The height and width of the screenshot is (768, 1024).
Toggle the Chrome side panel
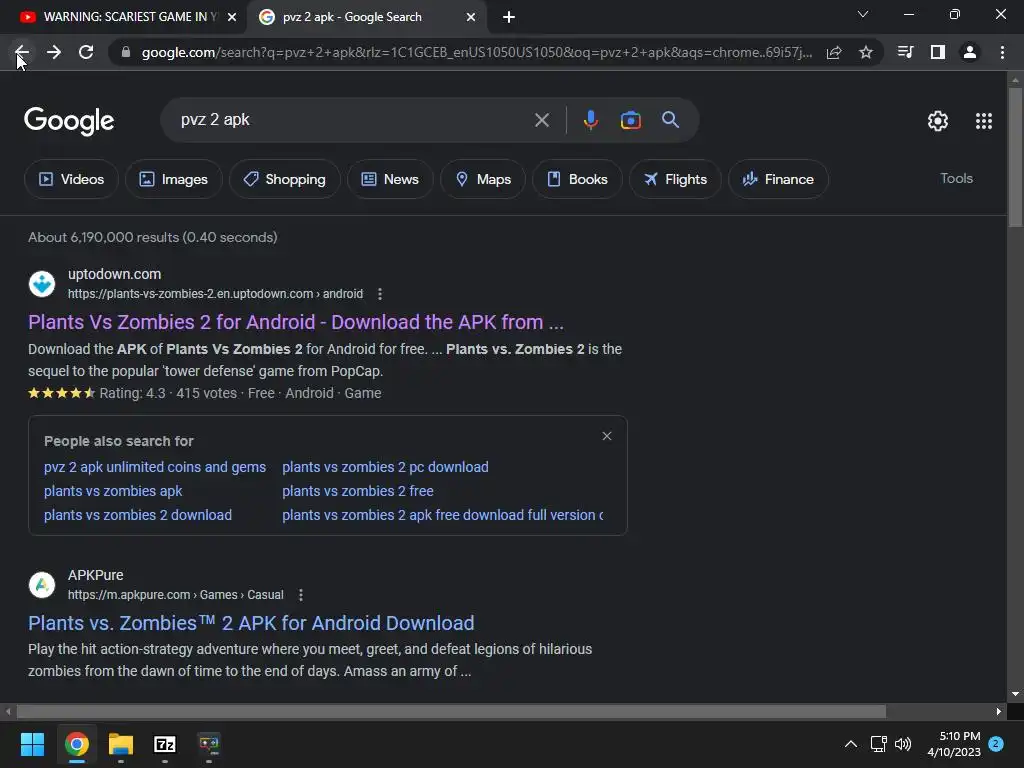pos(938,52)
